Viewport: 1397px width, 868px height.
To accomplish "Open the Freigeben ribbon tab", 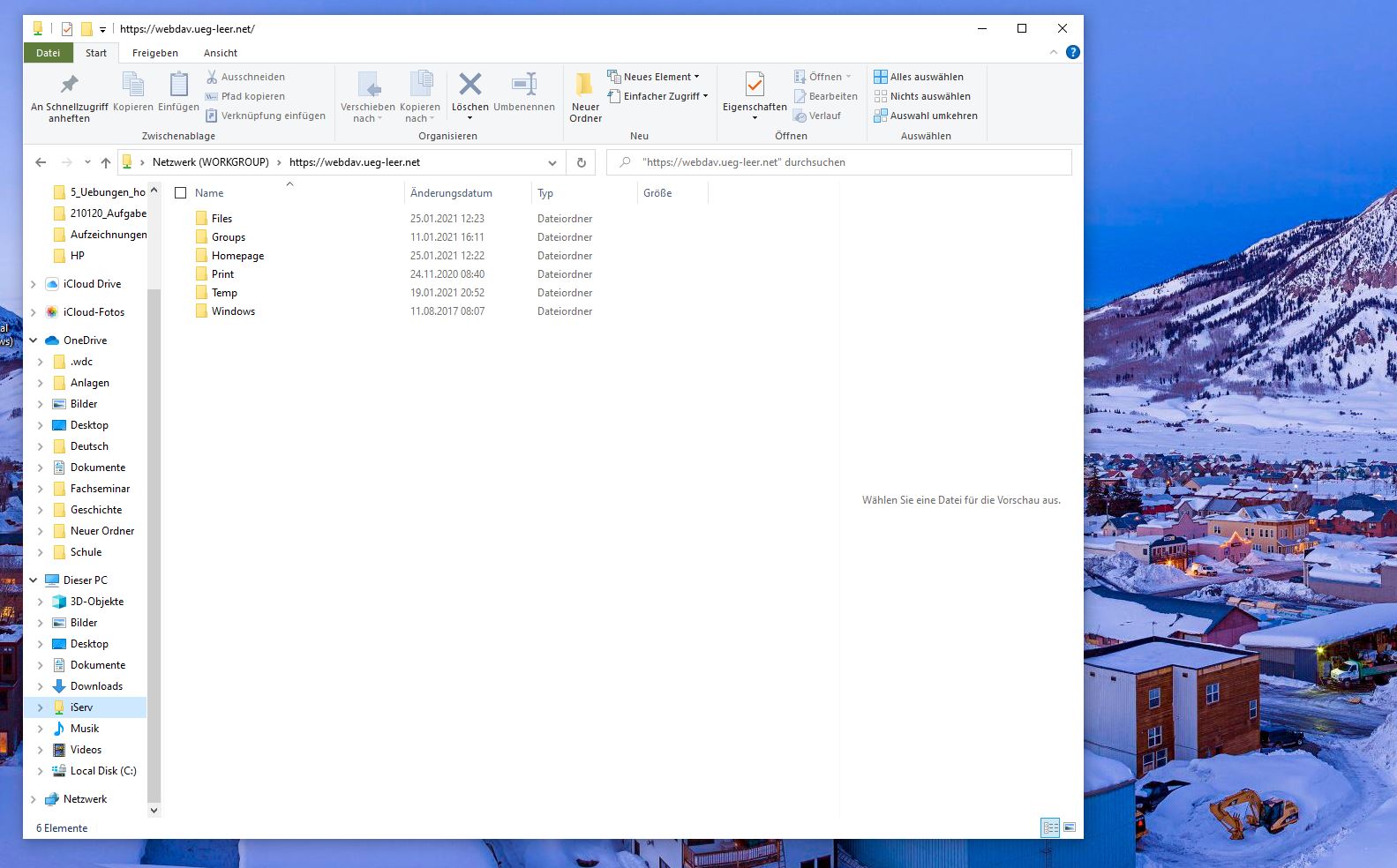I will pyautogui.click(x=155, y=53).
